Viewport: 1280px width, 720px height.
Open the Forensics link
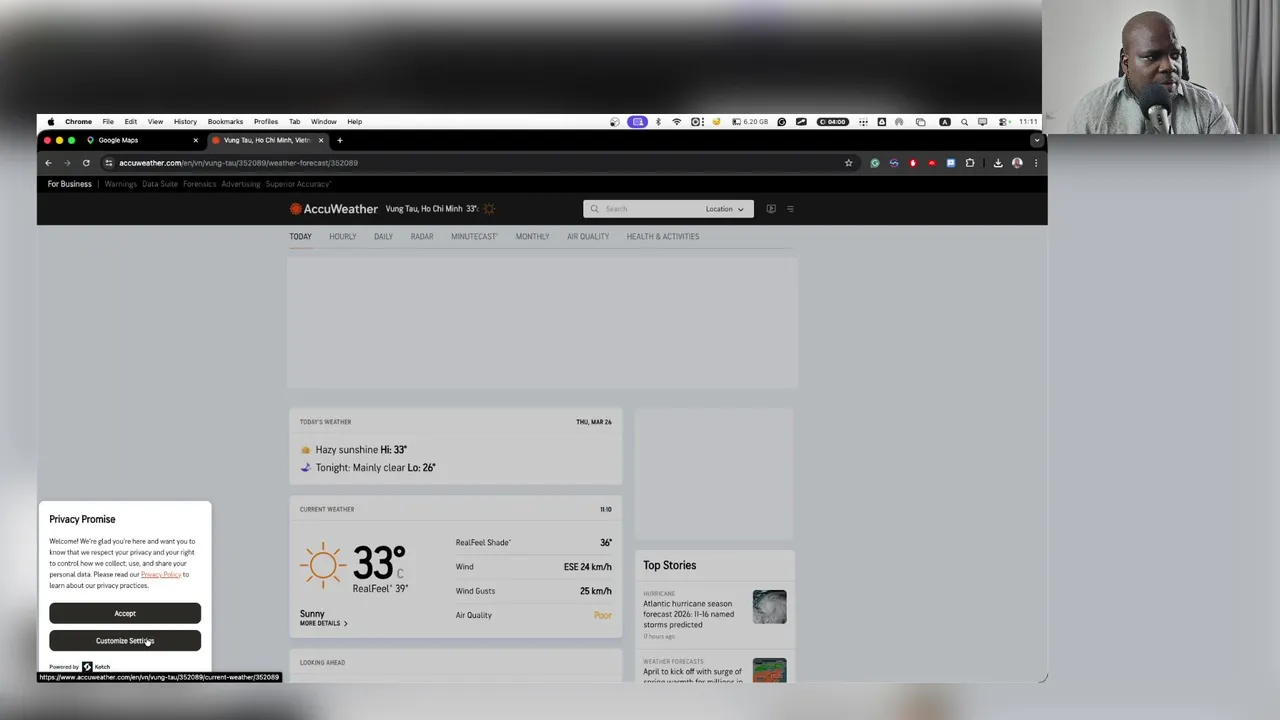pyautogui.click(x=199, y=184)
